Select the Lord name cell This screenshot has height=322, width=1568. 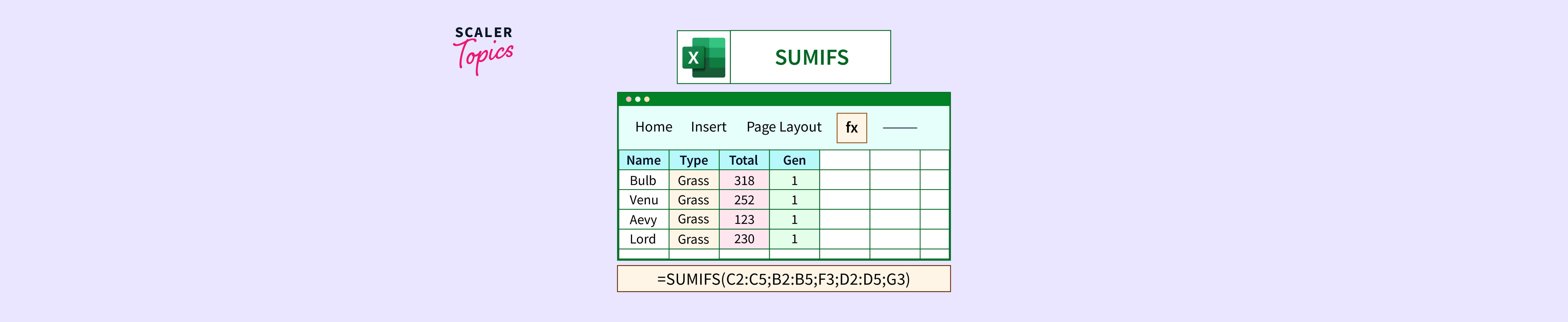tap(643, 239)
